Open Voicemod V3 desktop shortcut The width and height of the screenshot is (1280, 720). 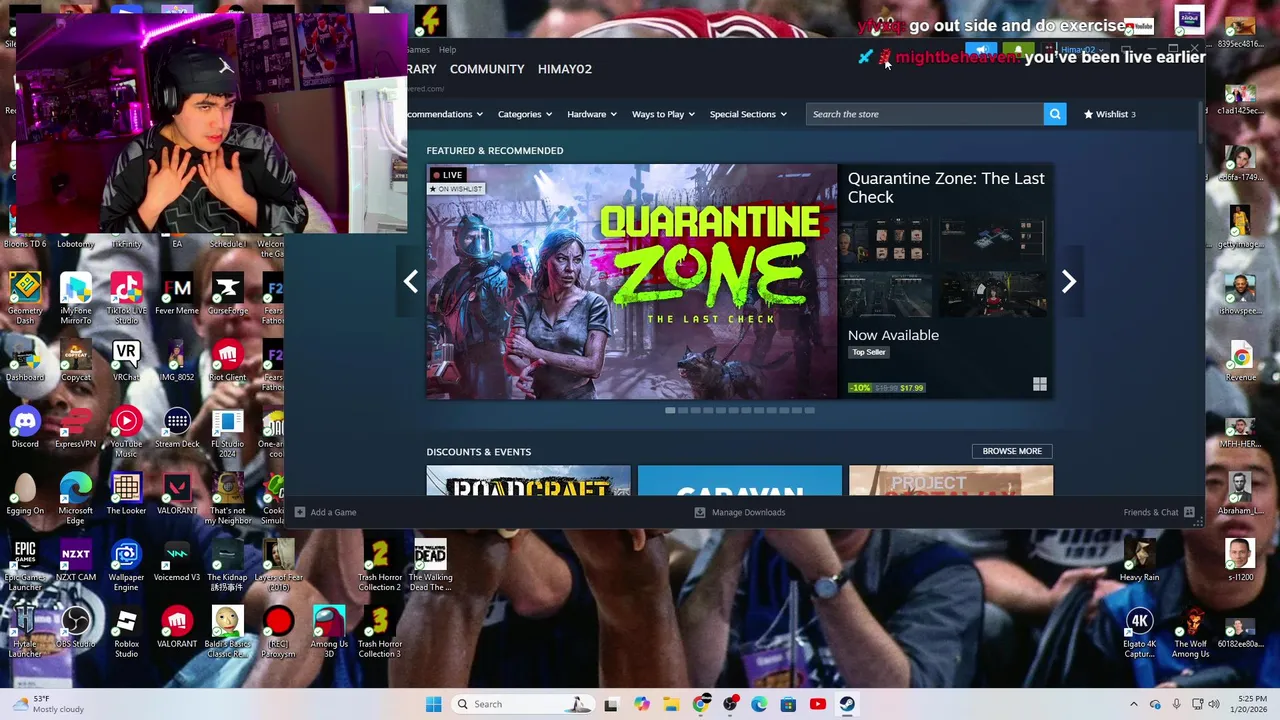click(x=177, y=561)
